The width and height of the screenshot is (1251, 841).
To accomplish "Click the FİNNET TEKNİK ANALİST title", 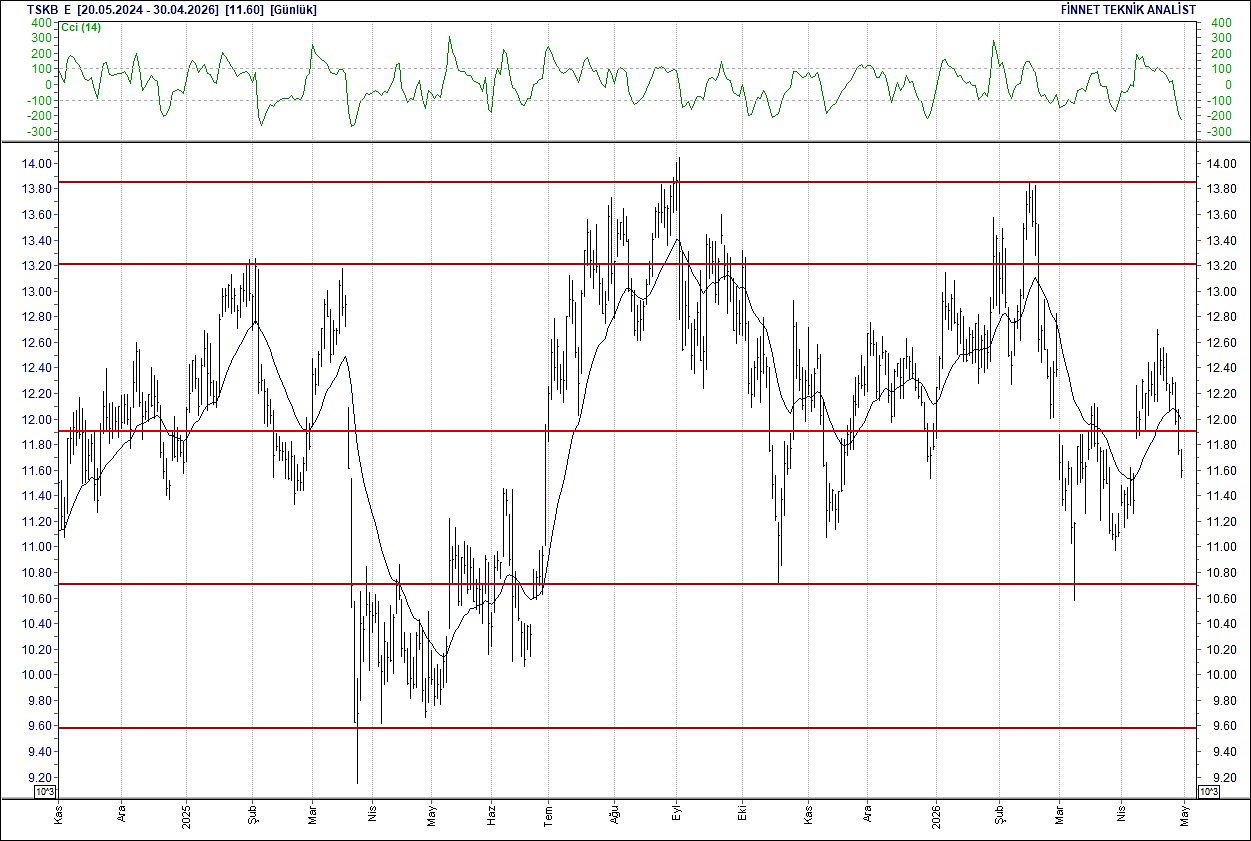I will (1128, 9).
